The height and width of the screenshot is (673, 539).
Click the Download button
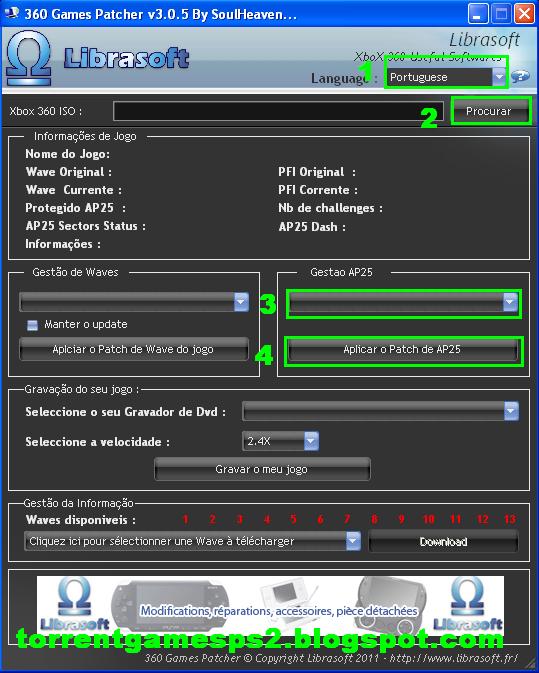coord(443,542)
